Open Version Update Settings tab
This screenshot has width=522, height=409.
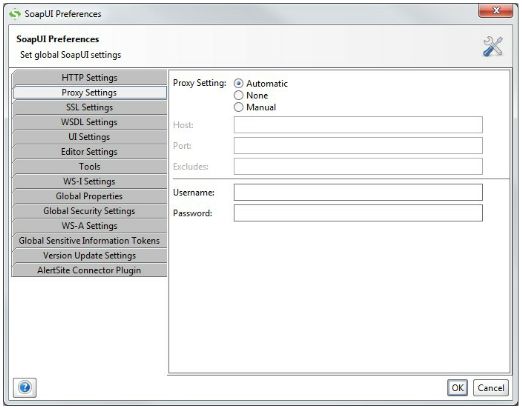(89, 255)
